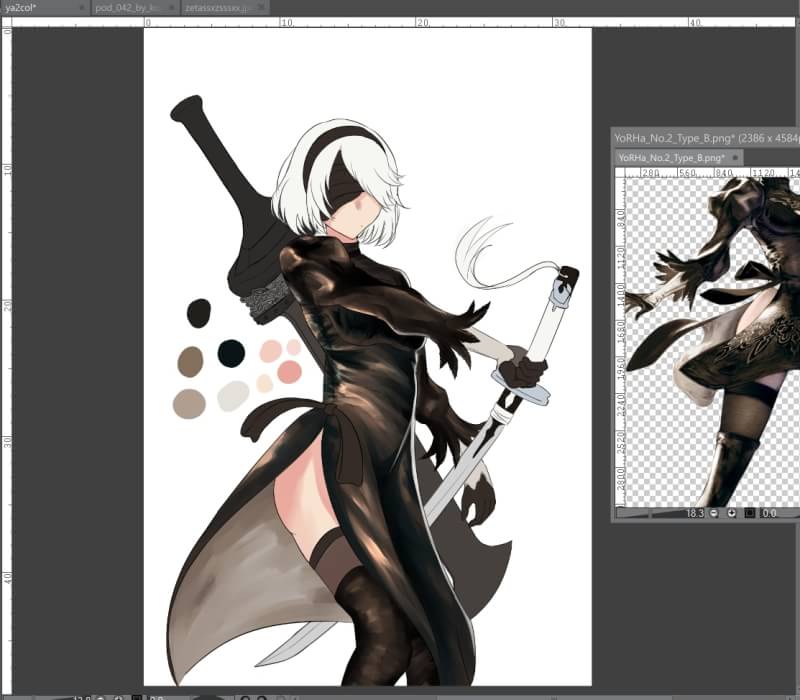Pick the black paint swatch on canvas
The height and width of the screenshot is (700, 800).
pos(198,313)
